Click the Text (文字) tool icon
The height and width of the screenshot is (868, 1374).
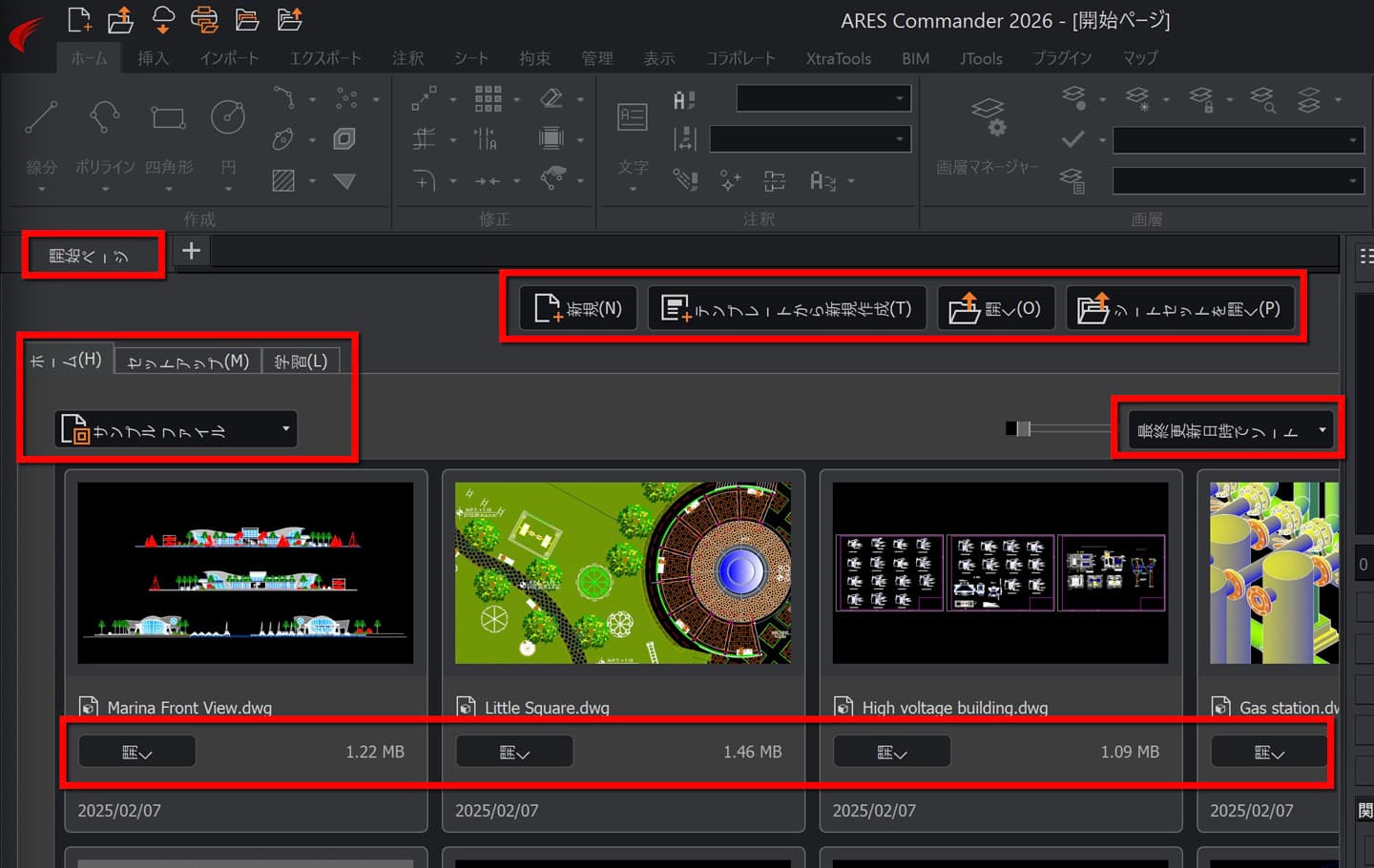tap(632, 118)
